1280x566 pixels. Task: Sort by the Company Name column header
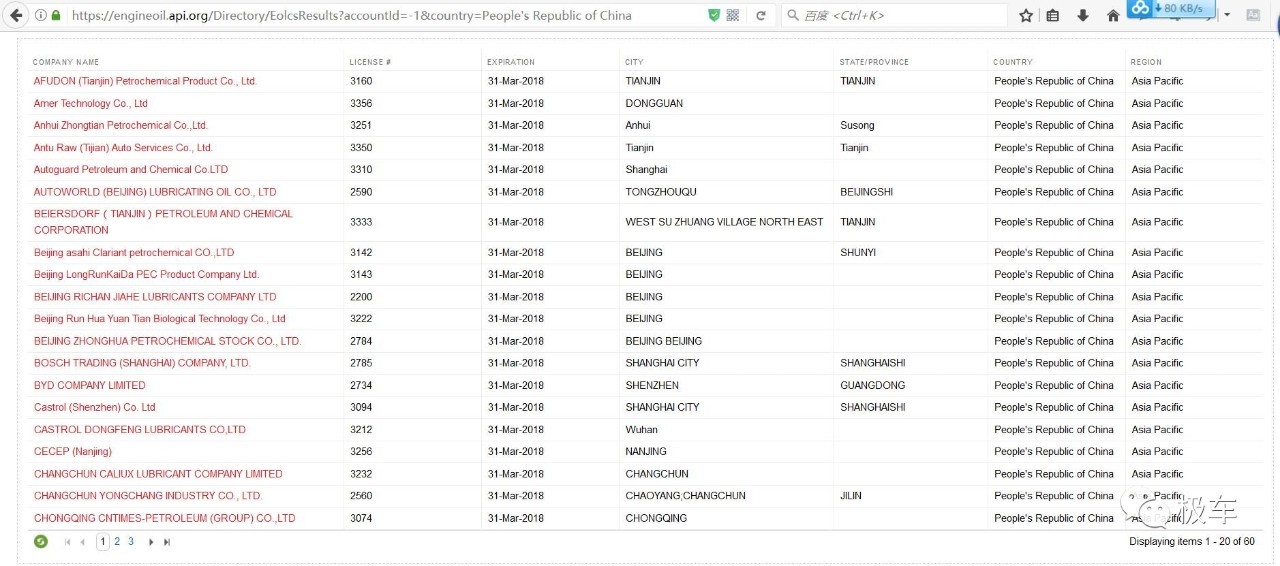coord(66,62)
